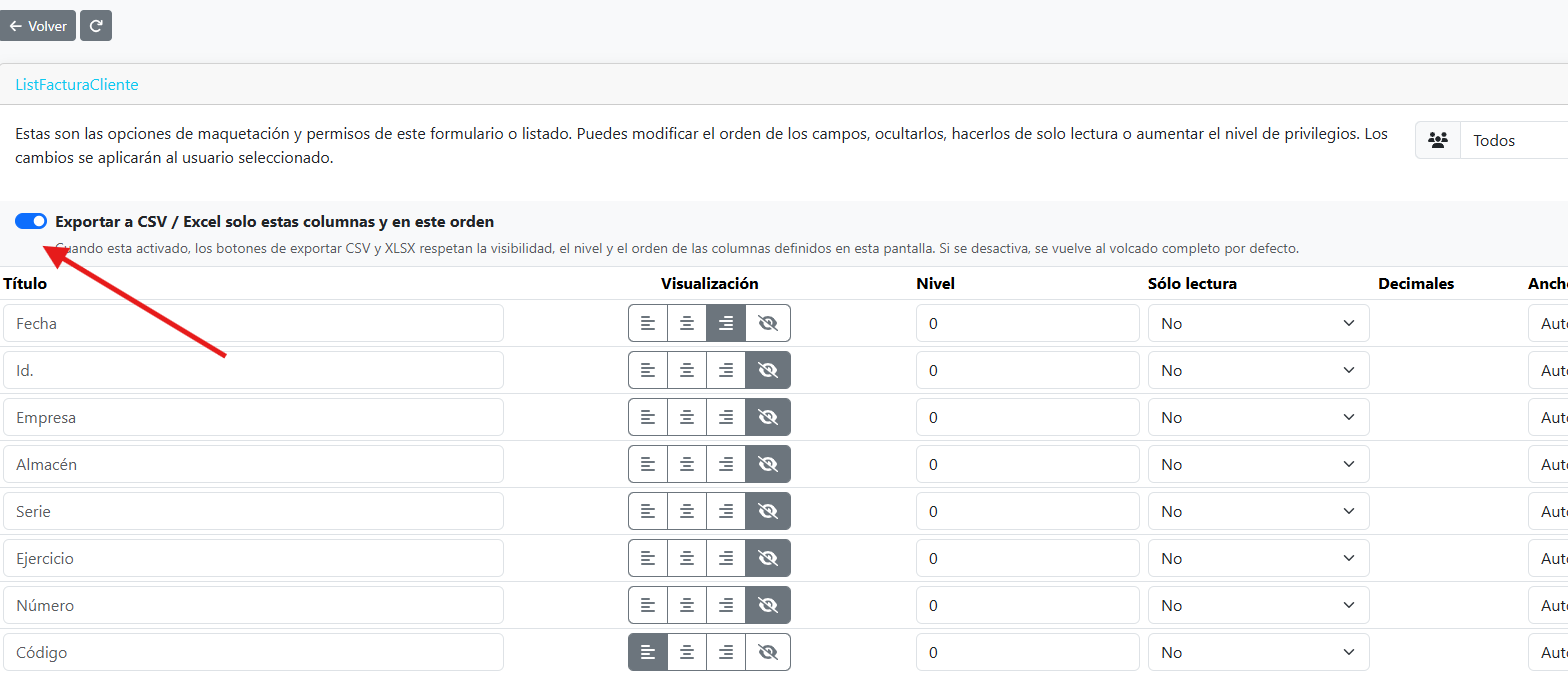Hide the Fecha column with eye icon

[x=768, y=323]
